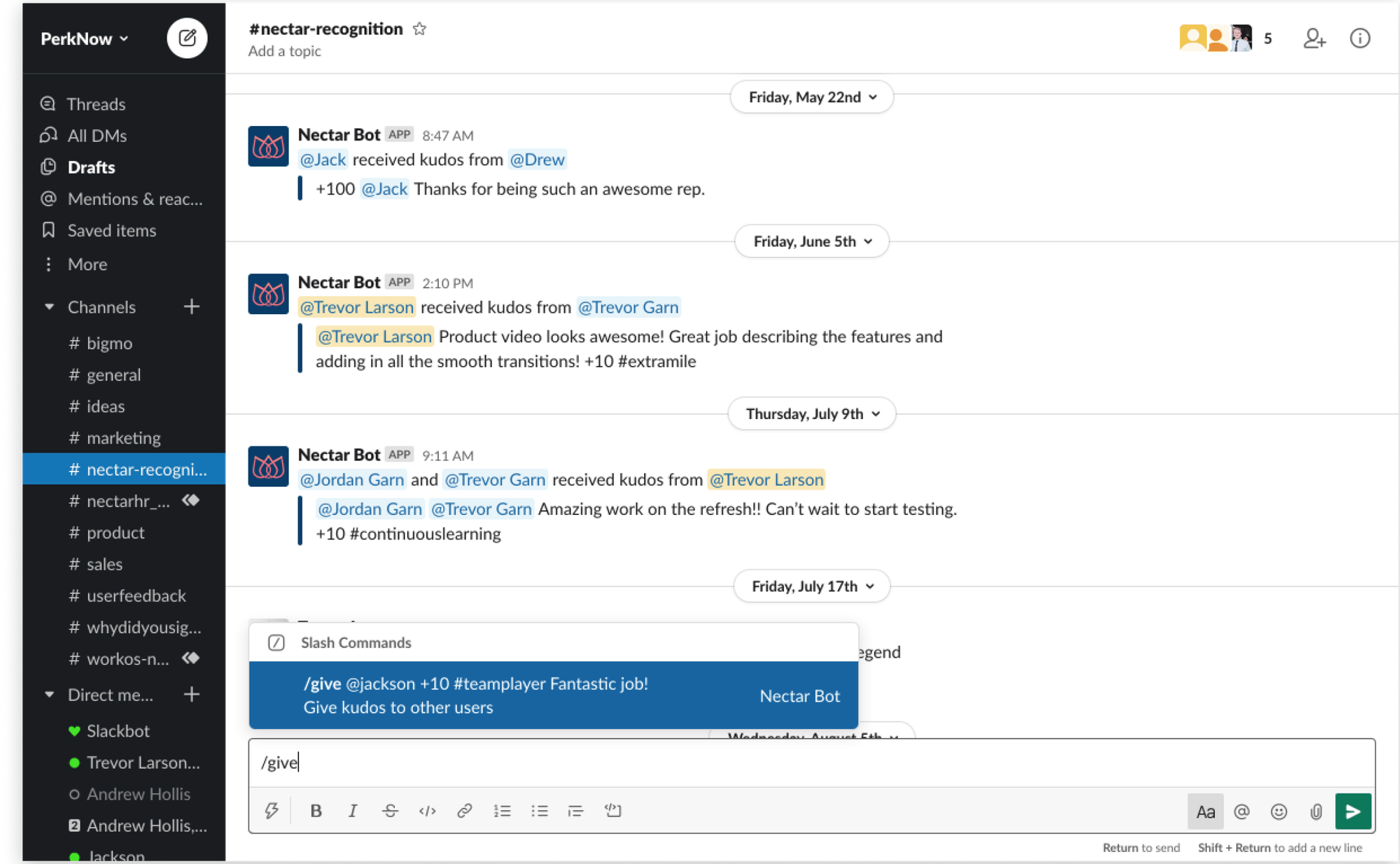Toggle the Aa formatting bar
This screenshot has width=1400, height=864.
(x=1205, y=812)
